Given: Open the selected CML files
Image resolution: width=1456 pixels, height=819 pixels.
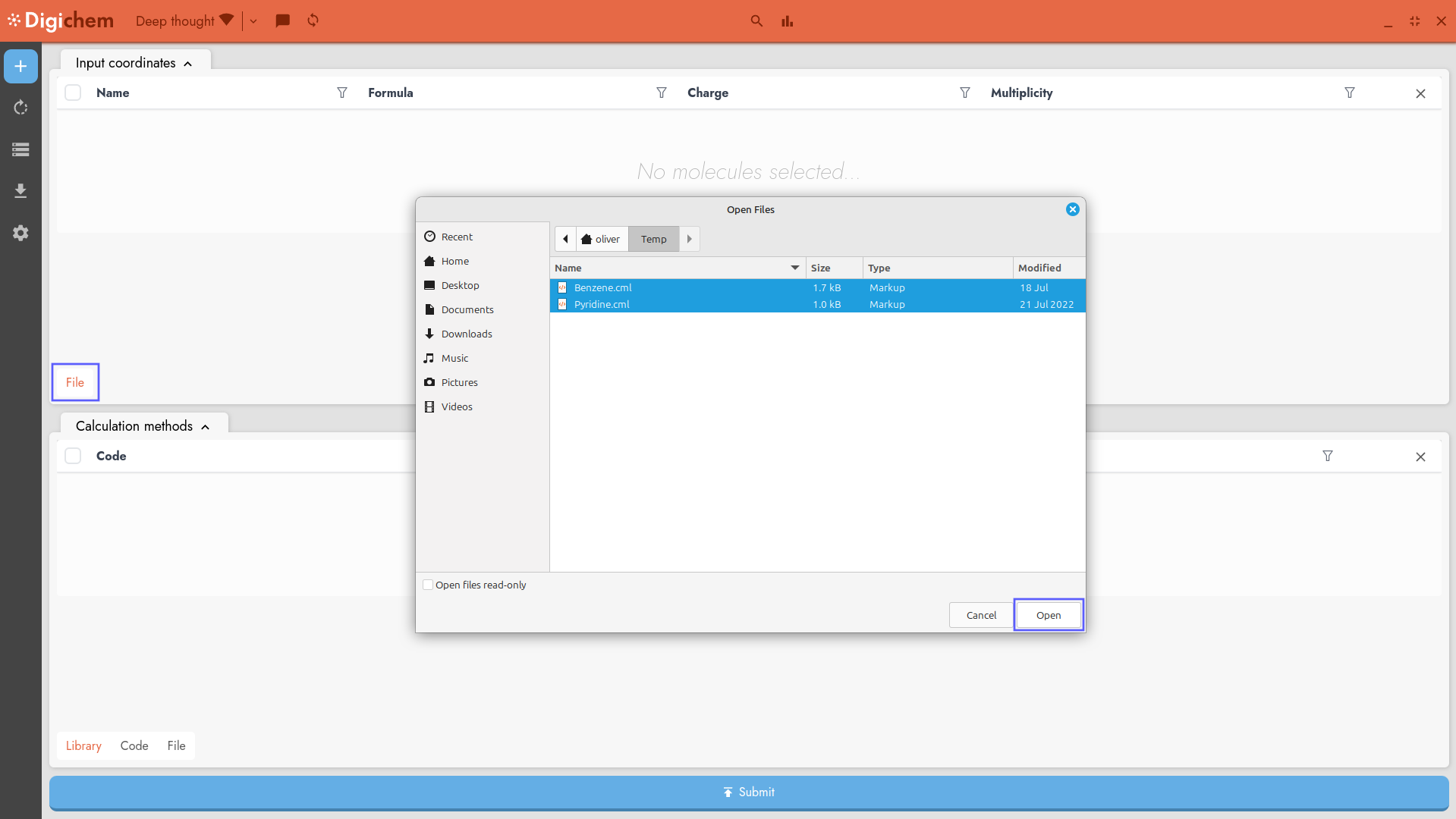Looking at the screenshot, I should tap(1048, 615).
